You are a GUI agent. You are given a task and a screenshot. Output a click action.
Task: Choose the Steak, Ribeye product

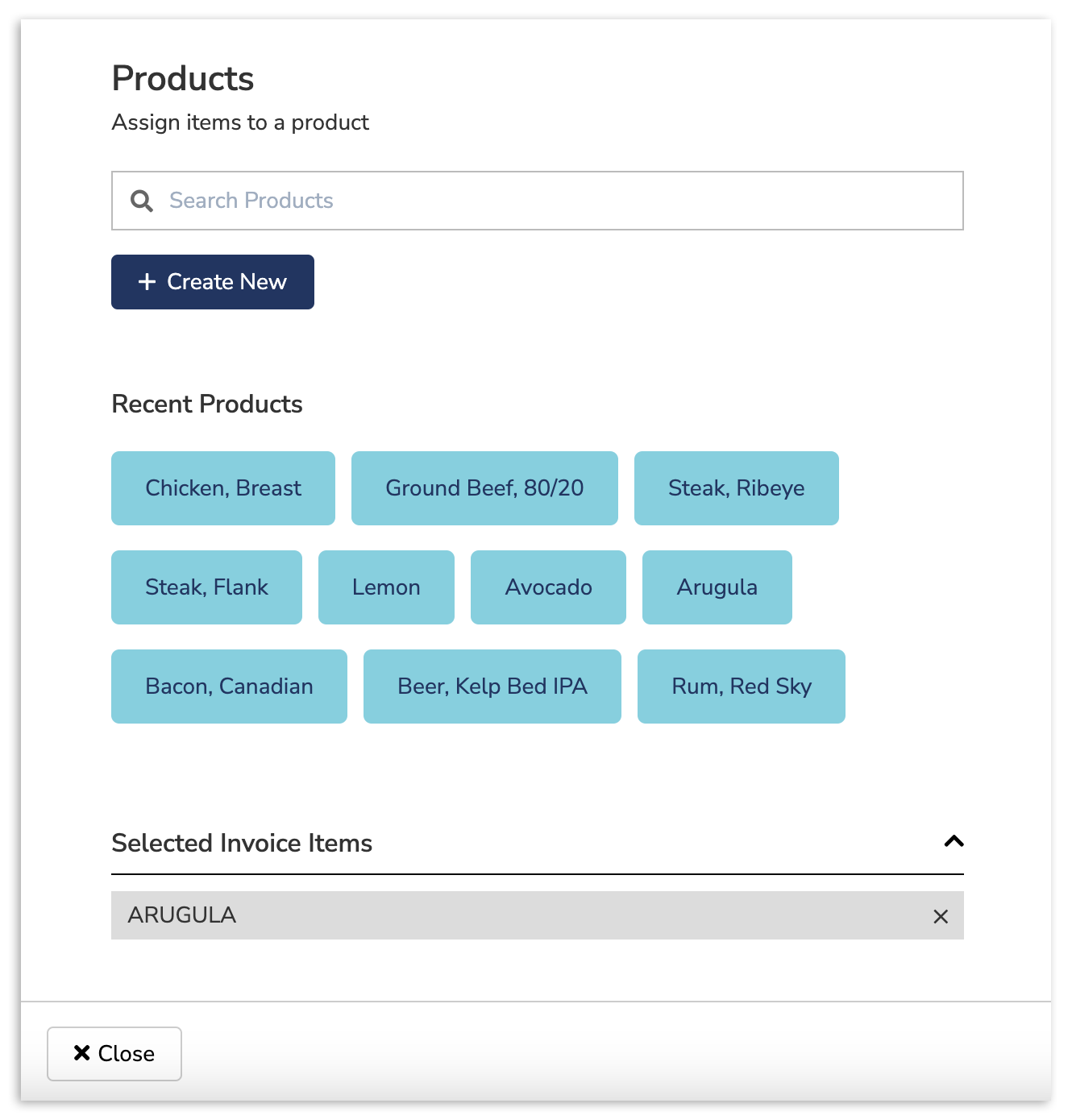pos(736,487)
